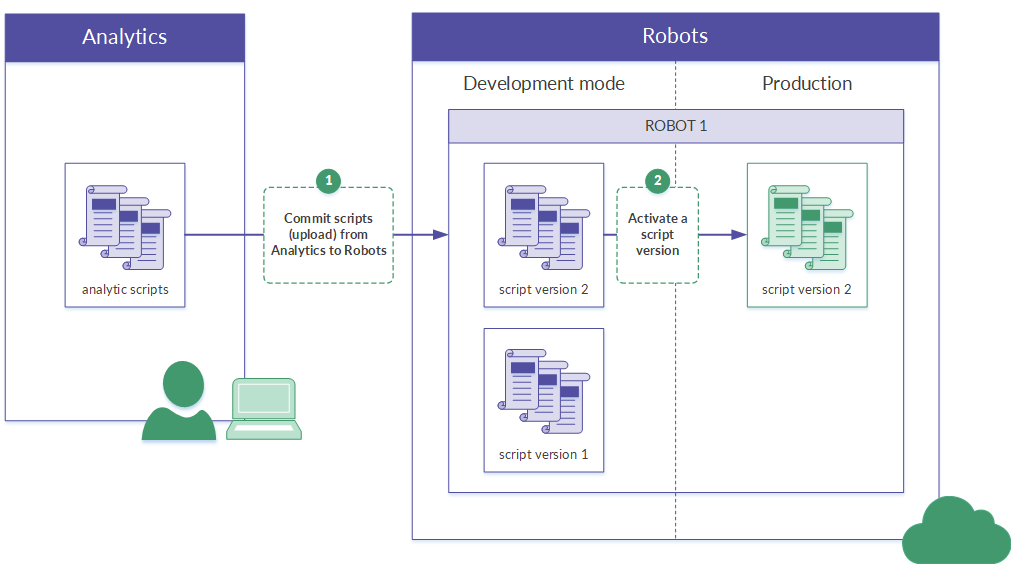The image size is (1012, 565).
Task: Click the green step 2 circle
Action: (x=657, y=181)
